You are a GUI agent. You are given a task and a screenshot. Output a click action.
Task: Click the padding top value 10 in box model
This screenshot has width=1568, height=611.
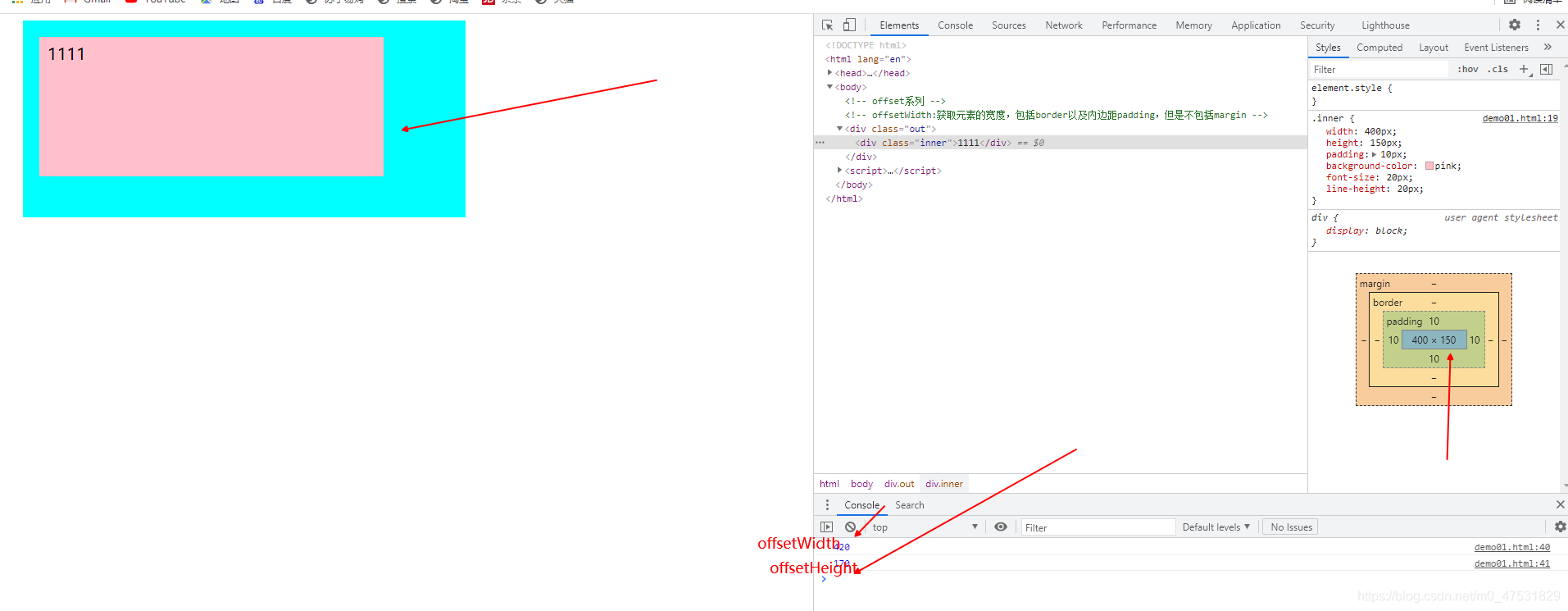[1434, 321]
